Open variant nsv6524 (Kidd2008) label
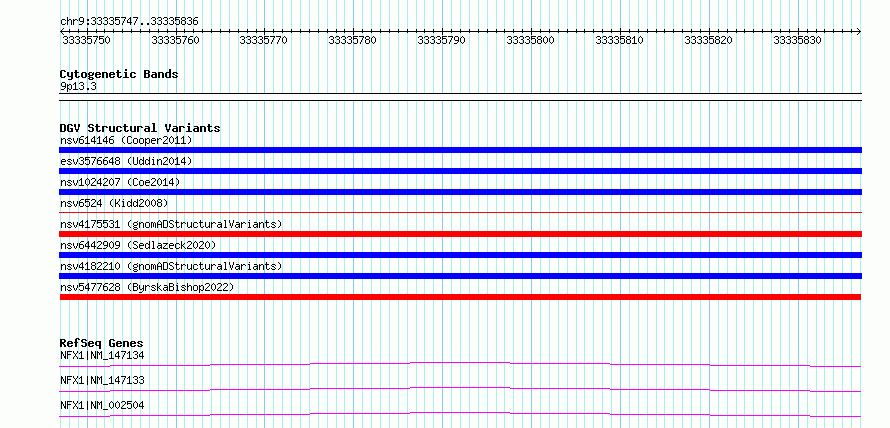 (x=114, y=203)
